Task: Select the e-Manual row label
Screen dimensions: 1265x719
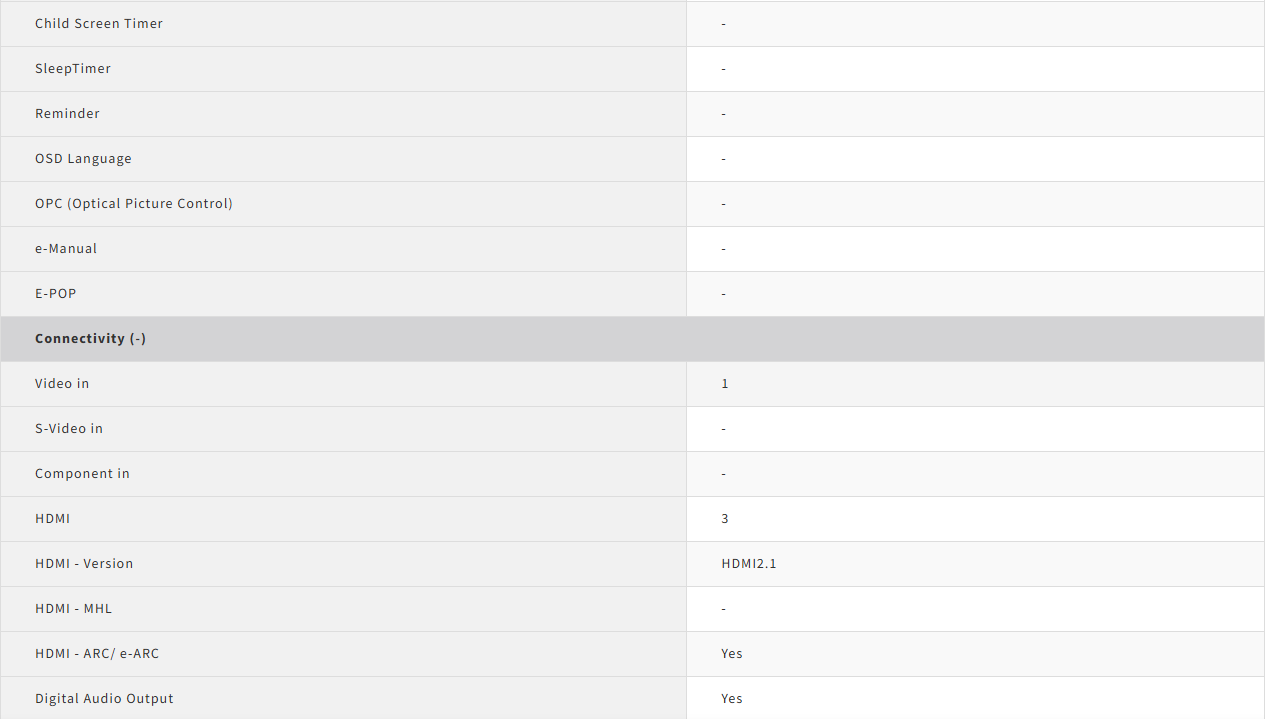Action: pyautogui.click(x=66, y=249)
